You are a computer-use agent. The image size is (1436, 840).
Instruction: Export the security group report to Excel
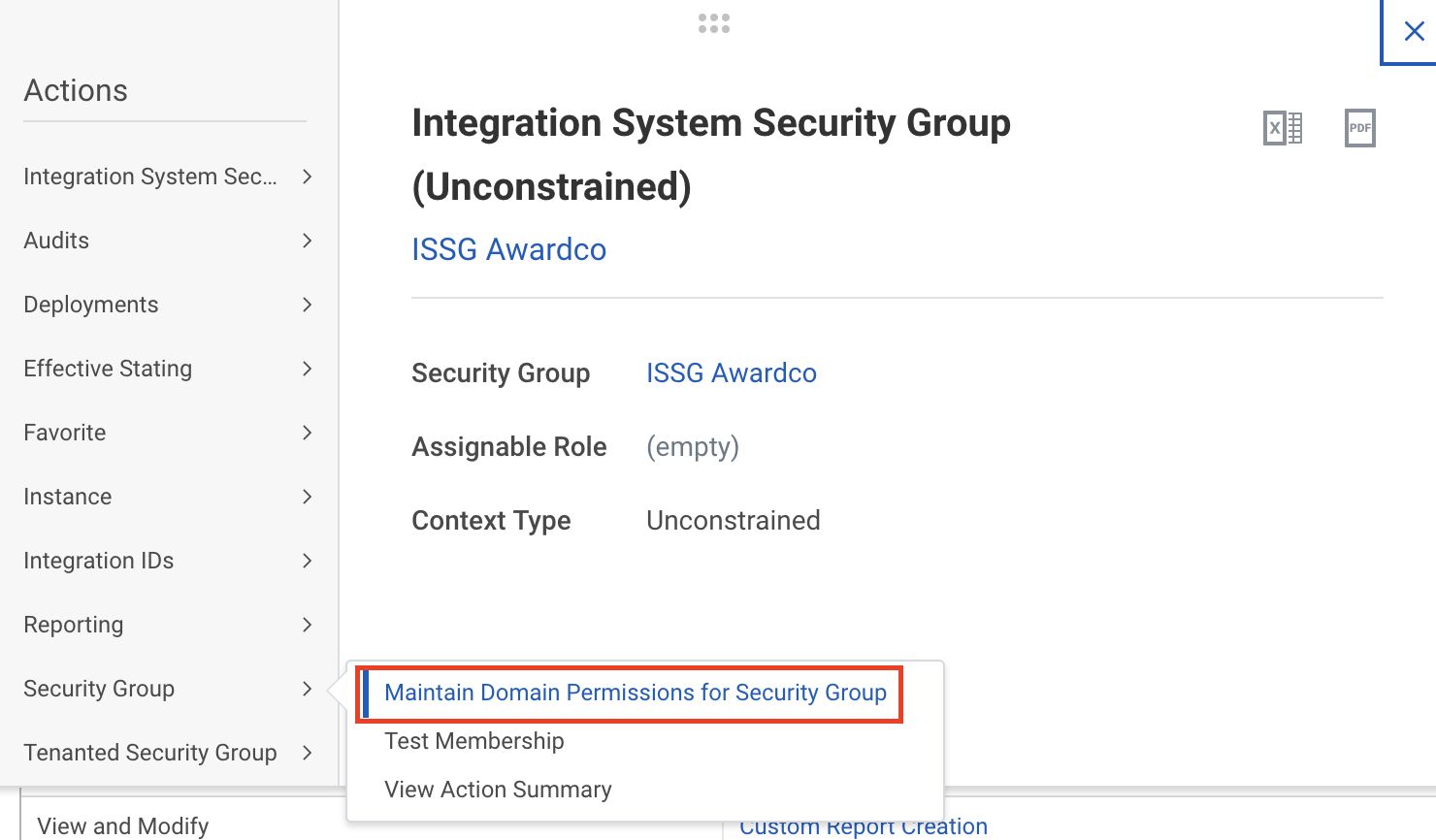click(x=1283, y=127)
